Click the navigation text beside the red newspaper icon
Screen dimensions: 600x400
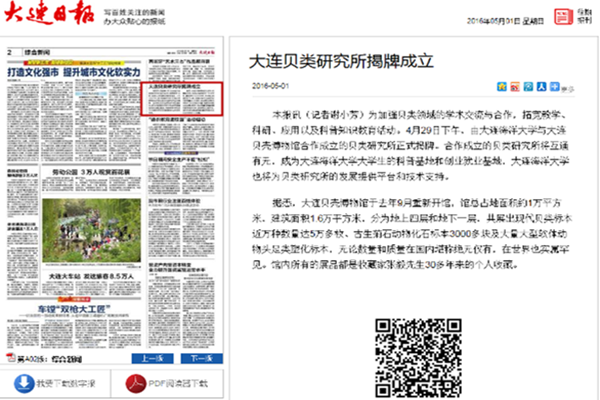pyautogui.click(x=584, y=16)
